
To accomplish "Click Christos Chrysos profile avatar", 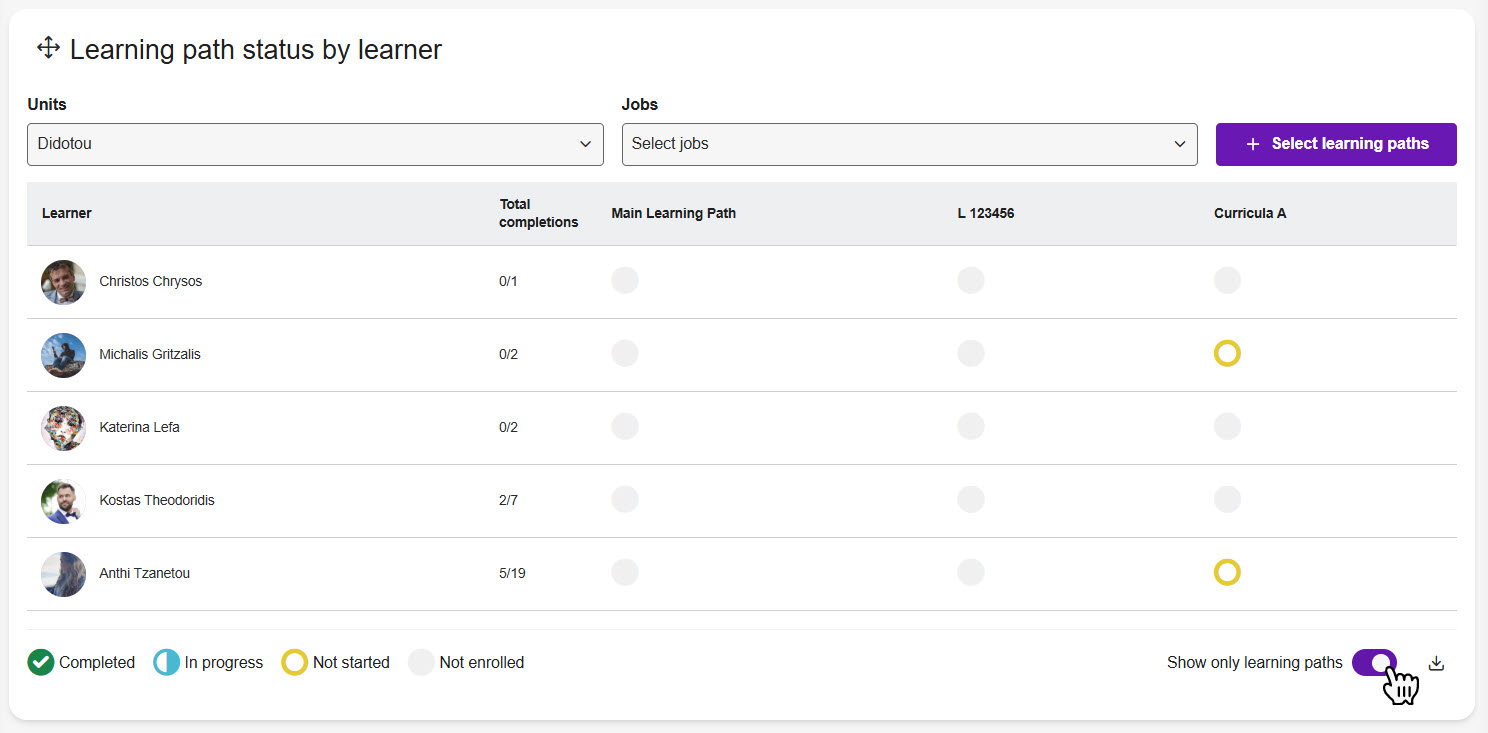I will point(63,282).
